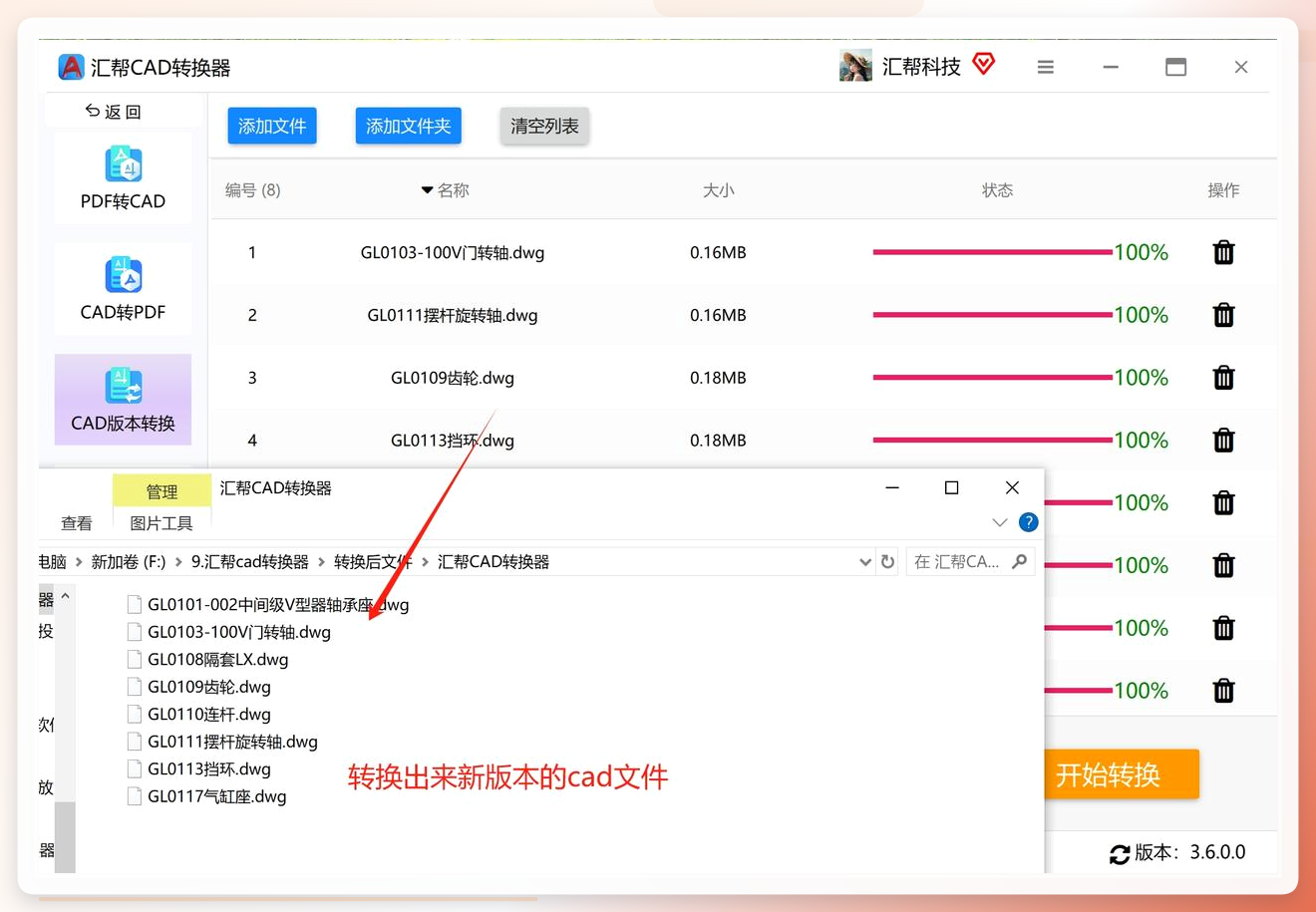The width and height of the screenshot is (1316, 912).
Task: Click the 开始转换 button
Action: point(1121,774)
